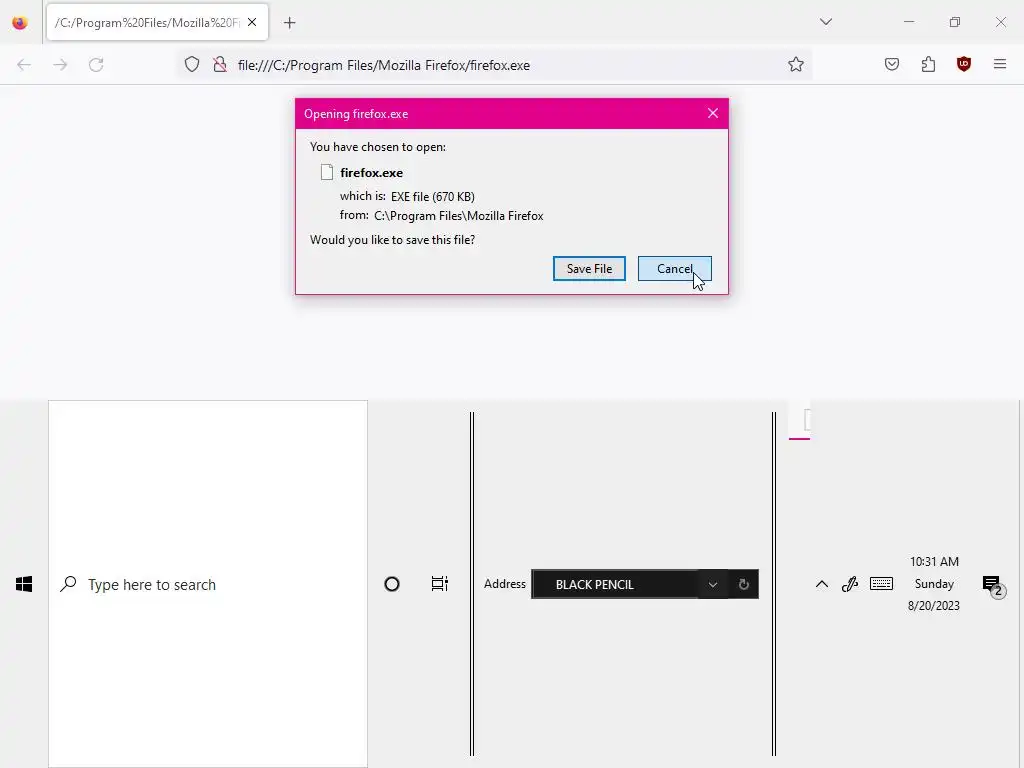The height and width of the screenshot is (768, 1024).
Task: Click the firefox.exe file icon in dialog
Action: click(327, 172)
